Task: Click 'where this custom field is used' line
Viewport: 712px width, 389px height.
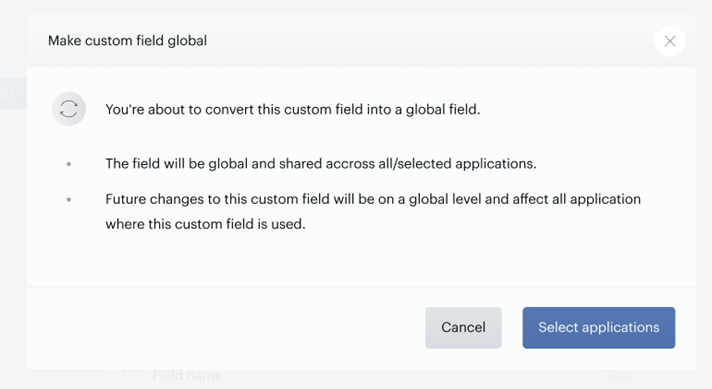Action: tap(205, 224)
